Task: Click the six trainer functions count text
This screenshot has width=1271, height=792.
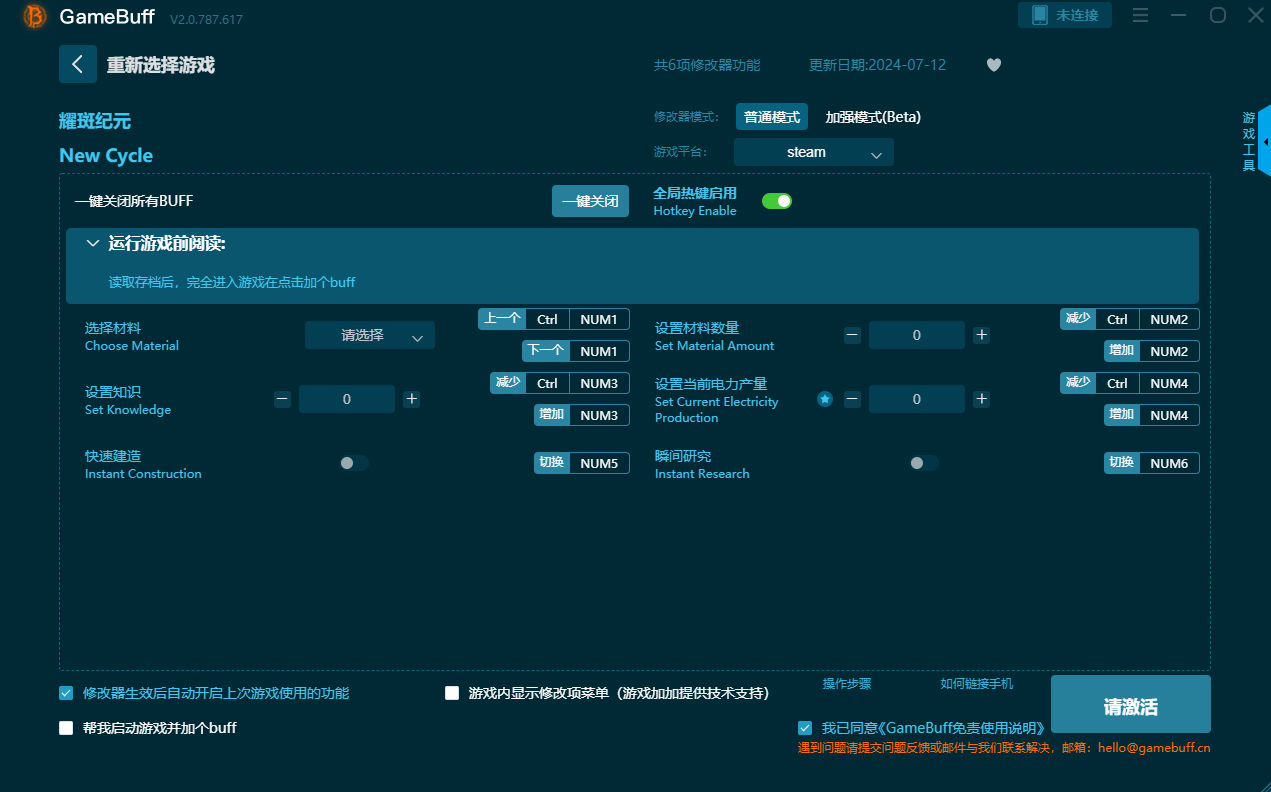Action: 707,65
